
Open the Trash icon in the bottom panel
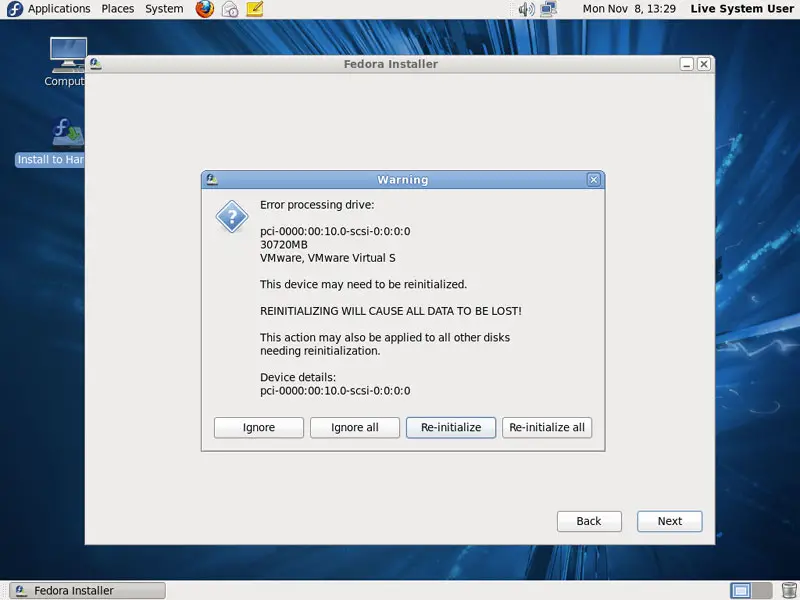click(789, 590)
